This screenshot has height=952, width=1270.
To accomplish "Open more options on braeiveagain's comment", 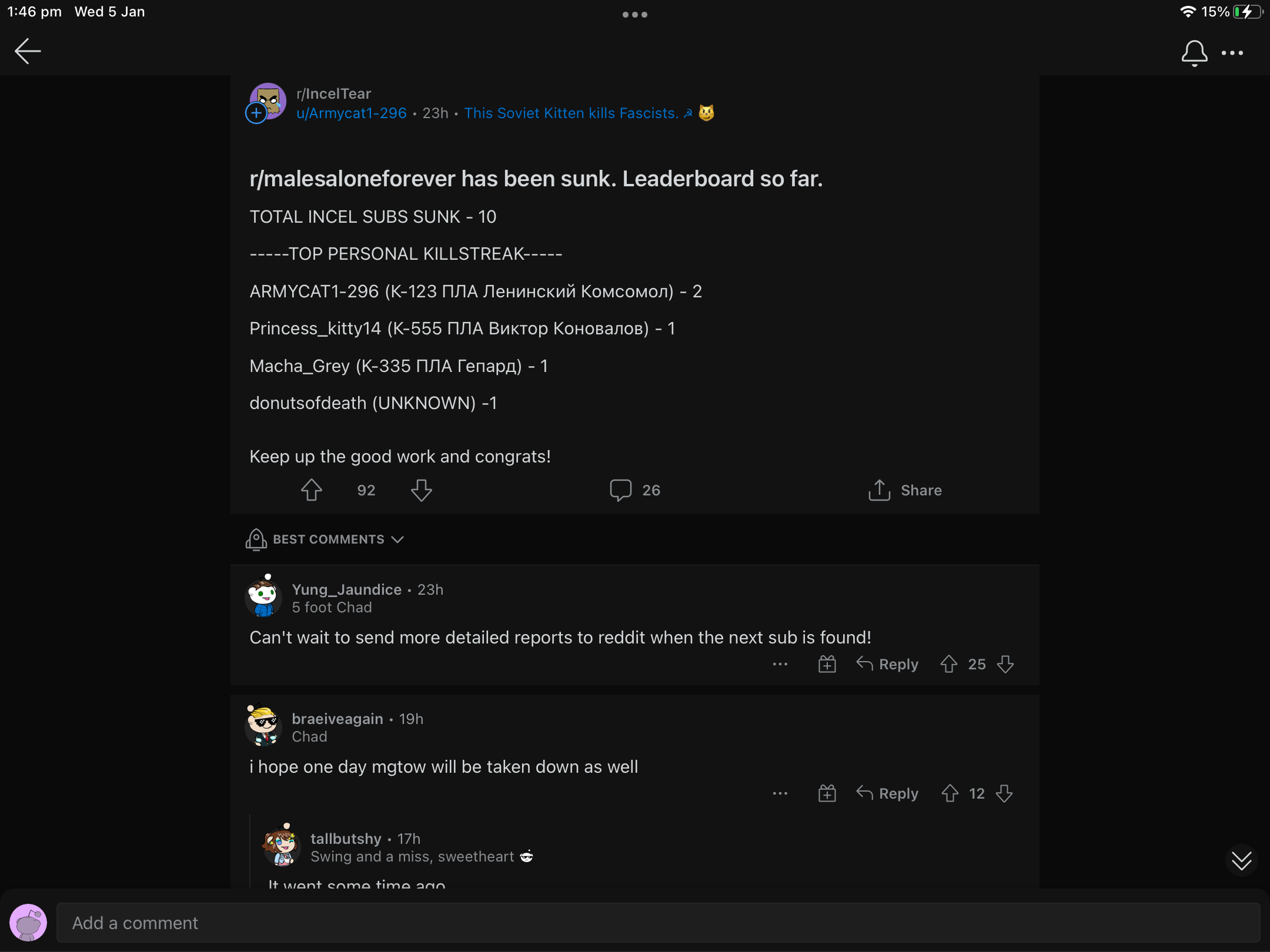I will pos(780,793).
